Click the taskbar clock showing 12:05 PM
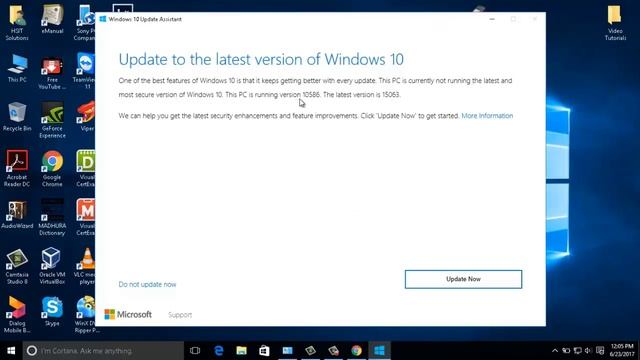 coord(622,351)
